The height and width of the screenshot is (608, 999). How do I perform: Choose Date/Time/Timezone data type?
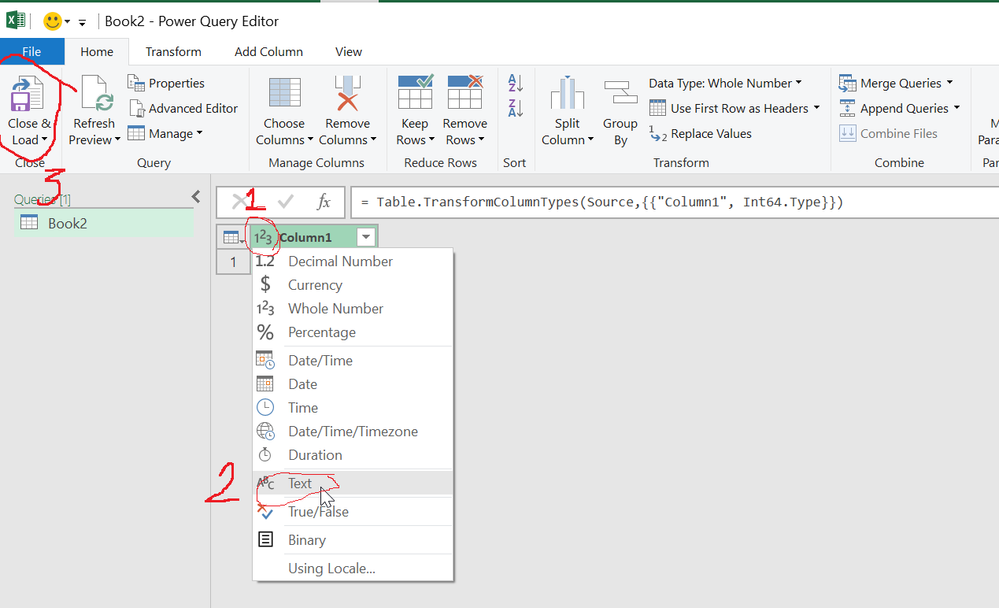tap(353, 431)
